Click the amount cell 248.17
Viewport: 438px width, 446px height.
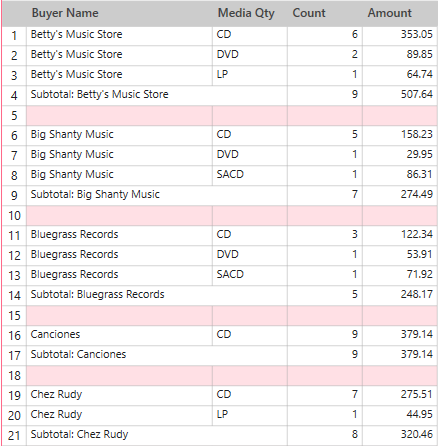(400, 296)
